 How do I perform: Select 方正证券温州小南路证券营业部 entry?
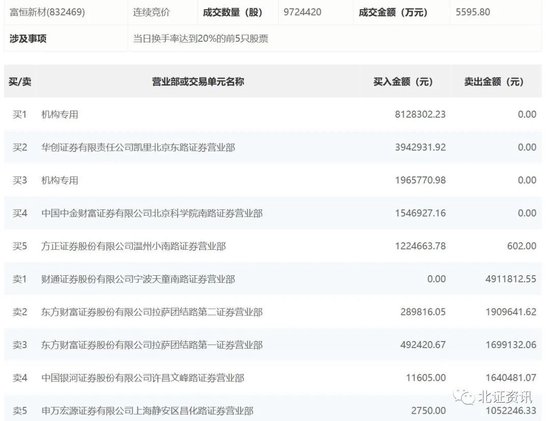pos(134,246)
